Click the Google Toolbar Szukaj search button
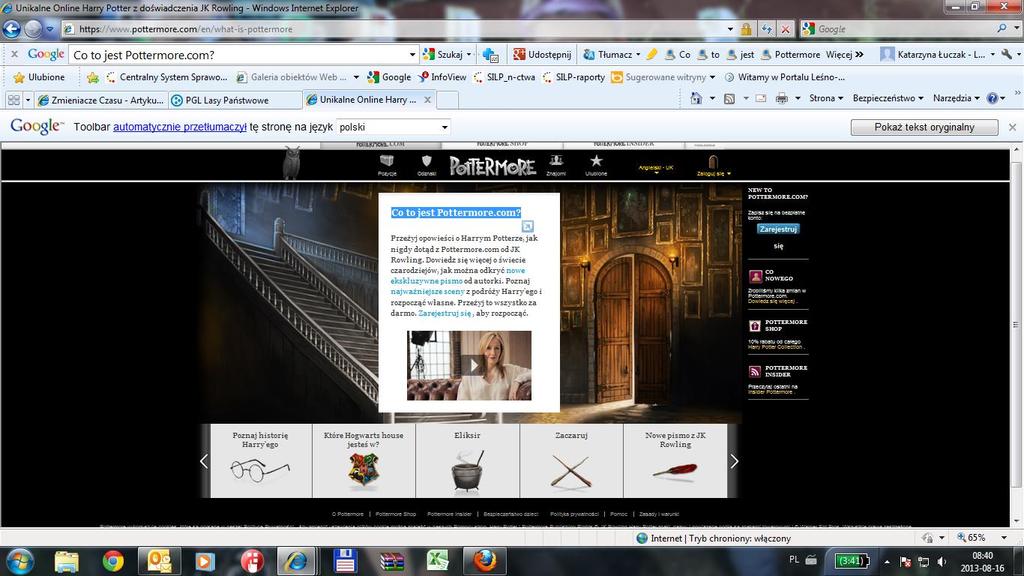Viewport: 1024px width, 576px height. (442, 54)
